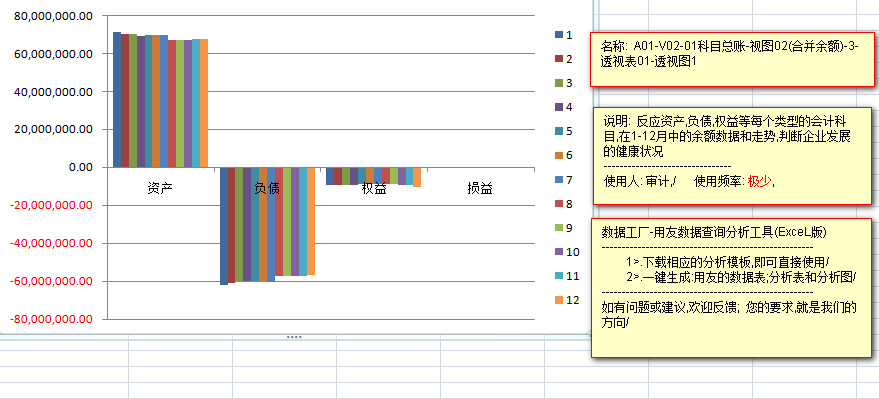879x399 pixels.
Task: Click legend entry 4
Action: 563,107
